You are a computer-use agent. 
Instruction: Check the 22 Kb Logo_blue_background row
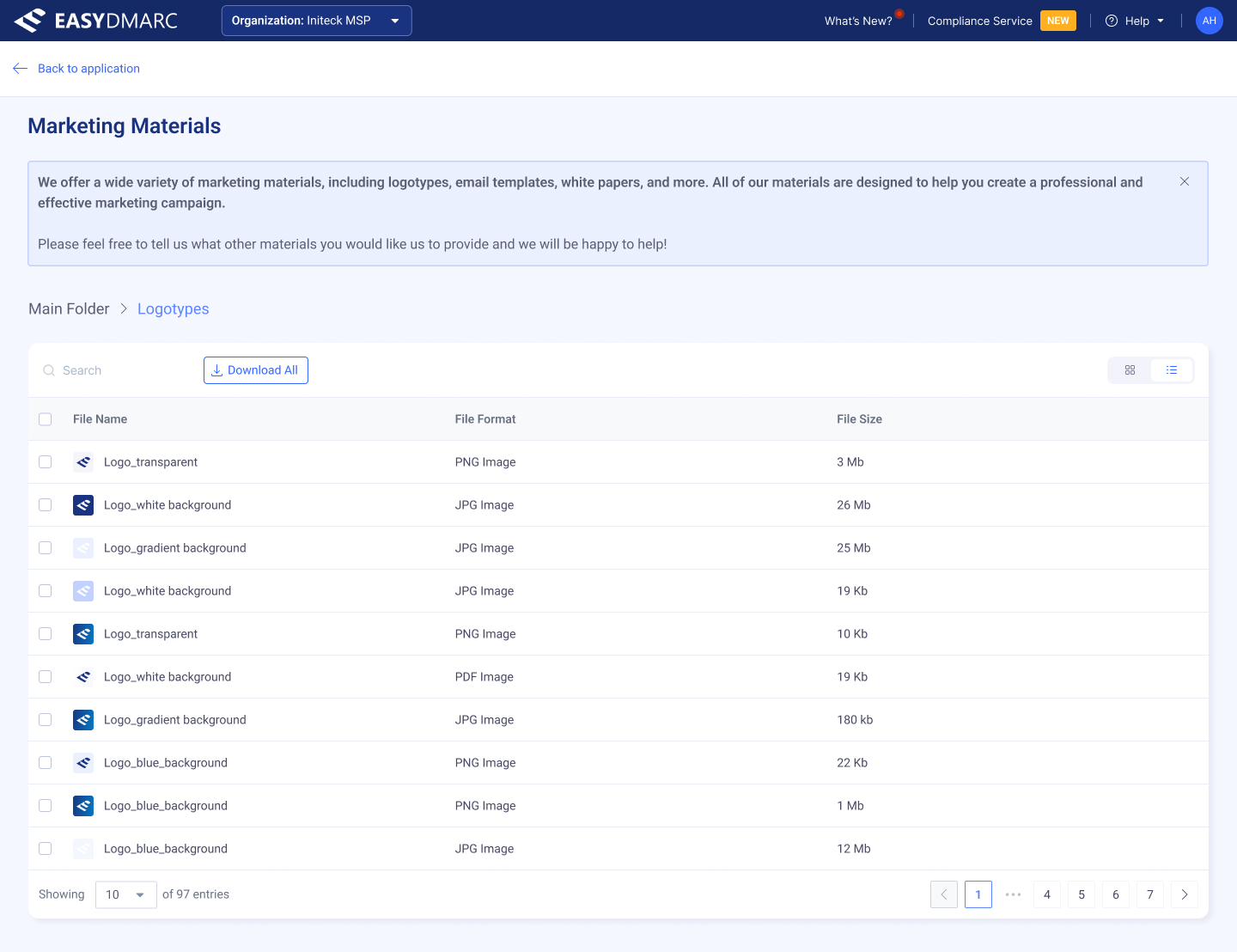46,763
